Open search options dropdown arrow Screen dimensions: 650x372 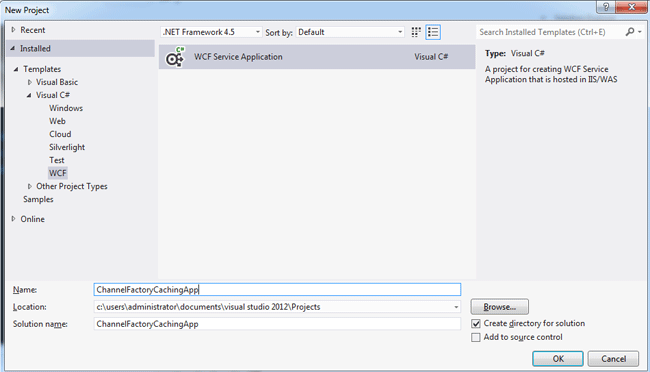(x=640, y=32)
